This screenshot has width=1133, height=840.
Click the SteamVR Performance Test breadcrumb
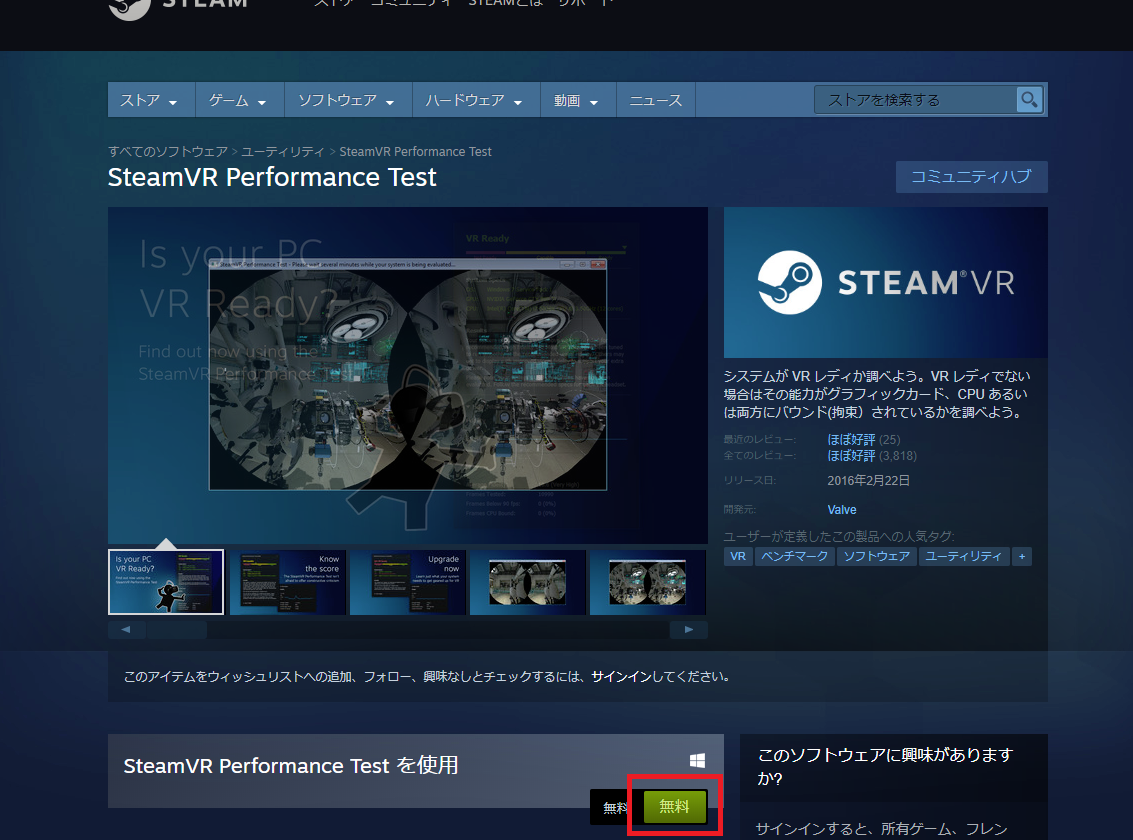coord(415,152)
